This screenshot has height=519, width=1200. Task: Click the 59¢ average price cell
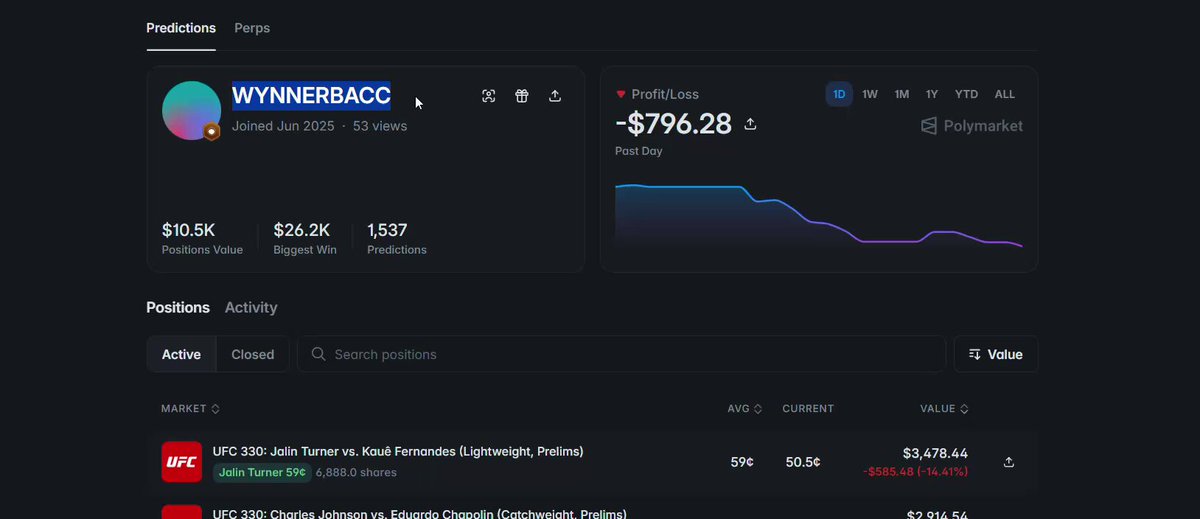pyautogui.click(x=742, y=462)
